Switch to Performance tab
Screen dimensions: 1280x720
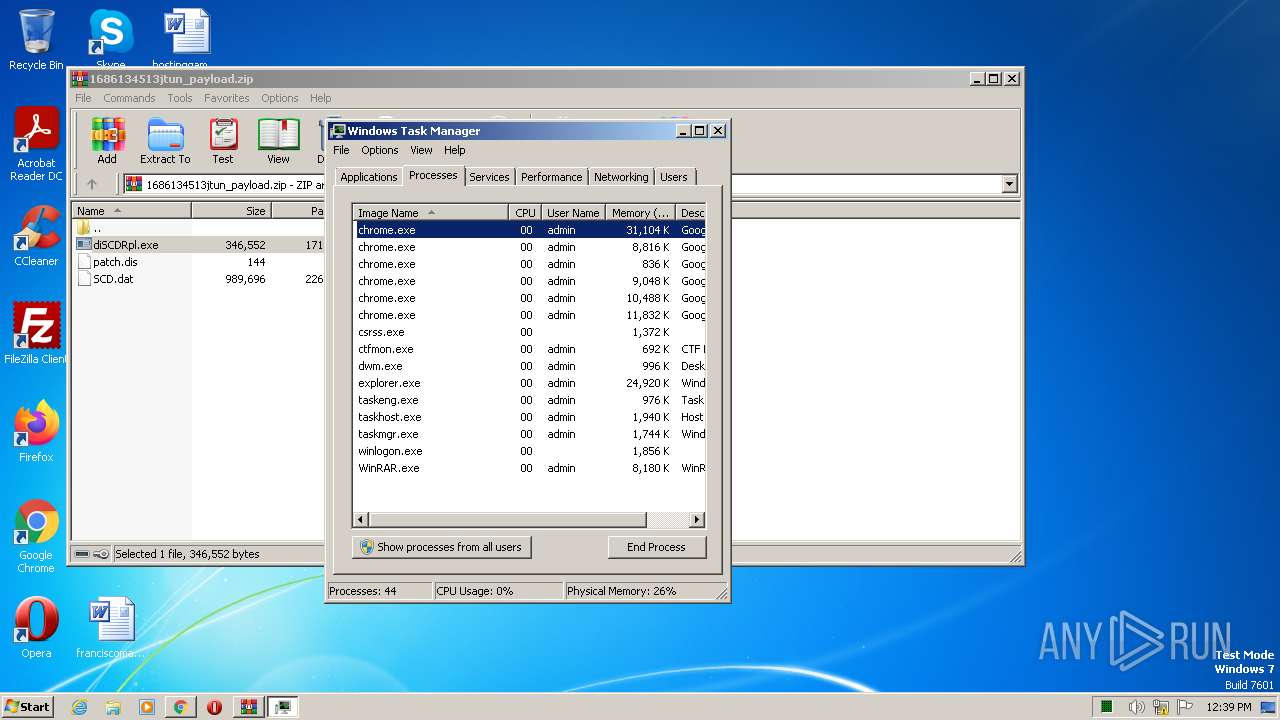(x=551, y=177)
